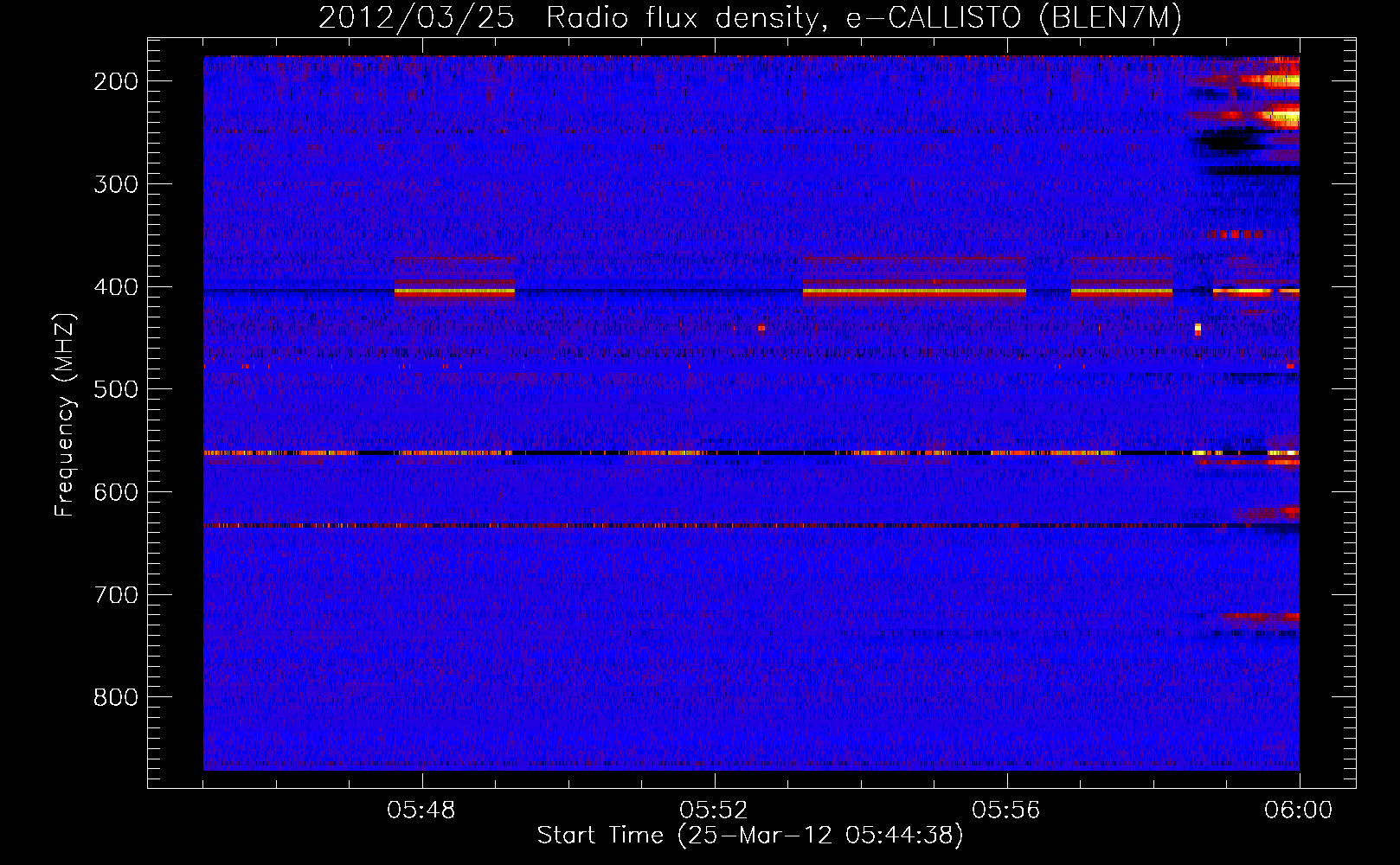Click the 700 frequency tick label

pos(116,595)
